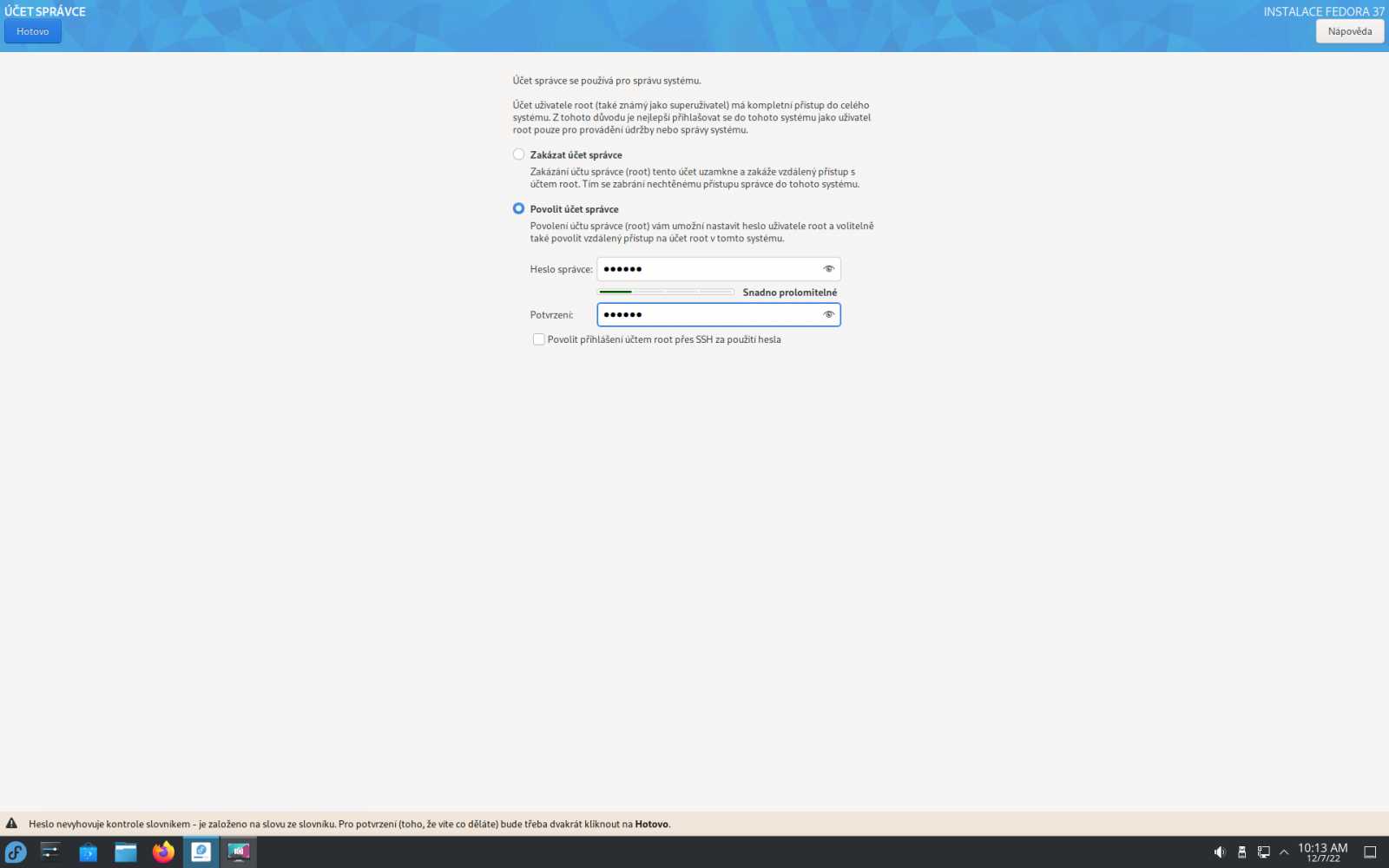
Task: Switch to the Fedora installer taskbar entry
Action: 201,852
